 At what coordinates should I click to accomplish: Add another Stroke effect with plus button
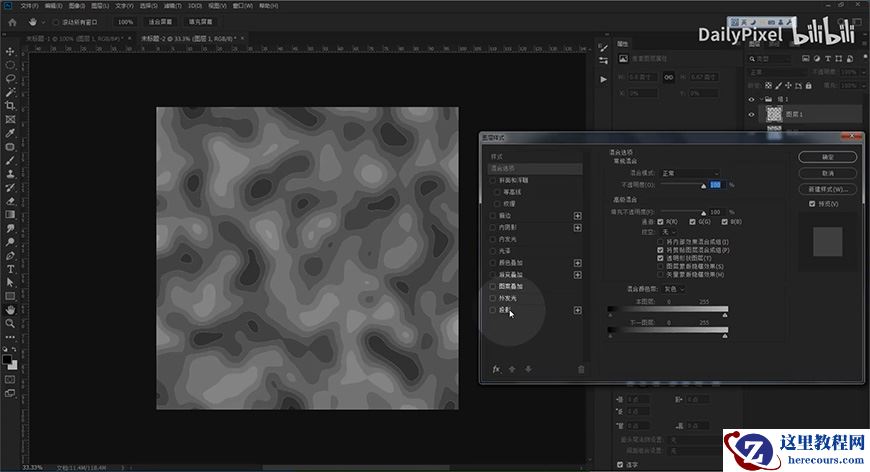tap(578, 216)
